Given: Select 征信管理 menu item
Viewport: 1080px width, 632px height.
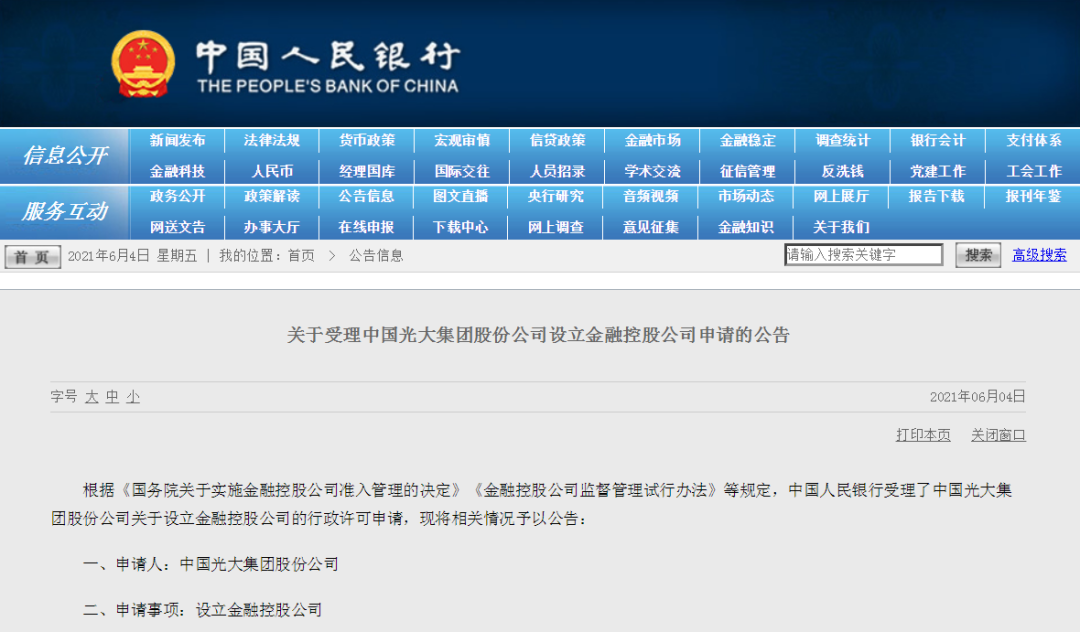Looking at the screenshot, I should [x=747, y=171].
